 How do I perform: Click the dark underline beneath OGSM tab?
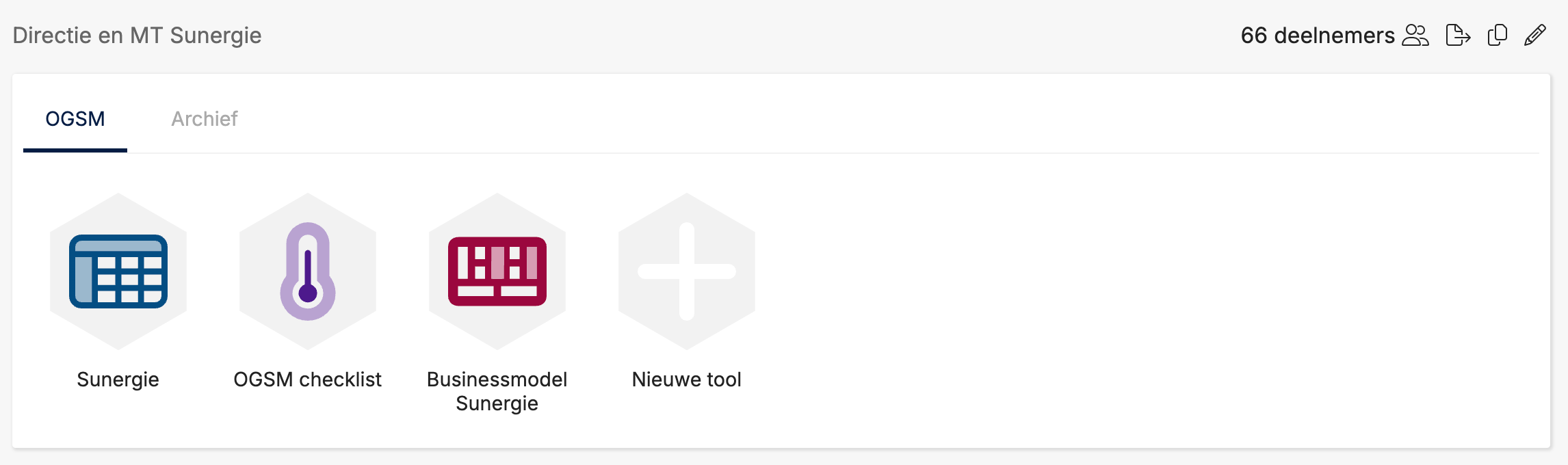point(75,150)
